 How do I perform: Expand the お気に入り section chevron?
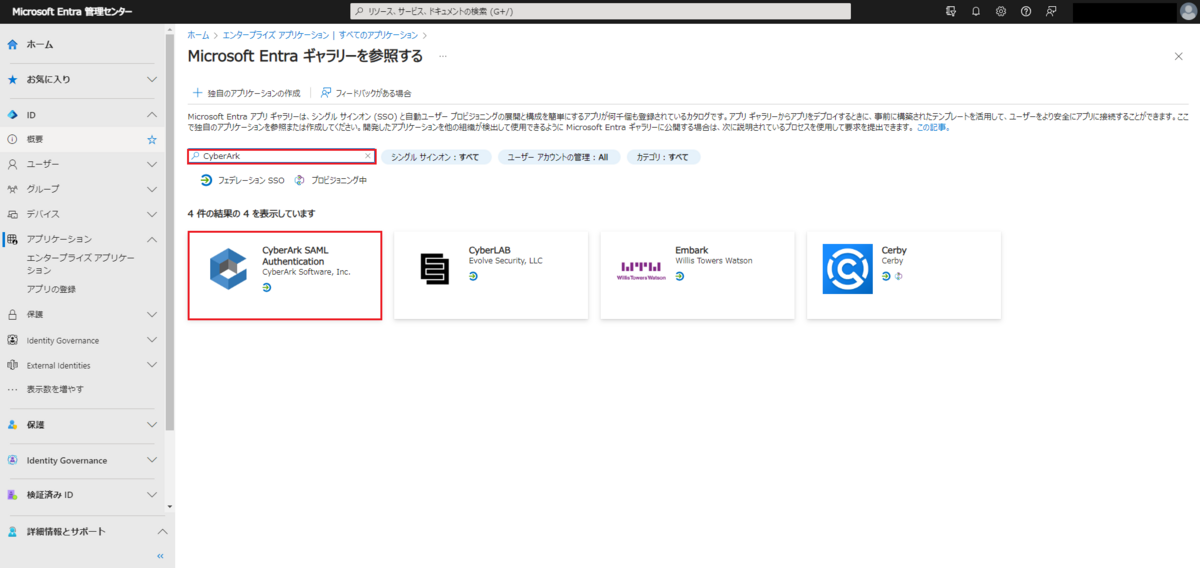point(152,79)
